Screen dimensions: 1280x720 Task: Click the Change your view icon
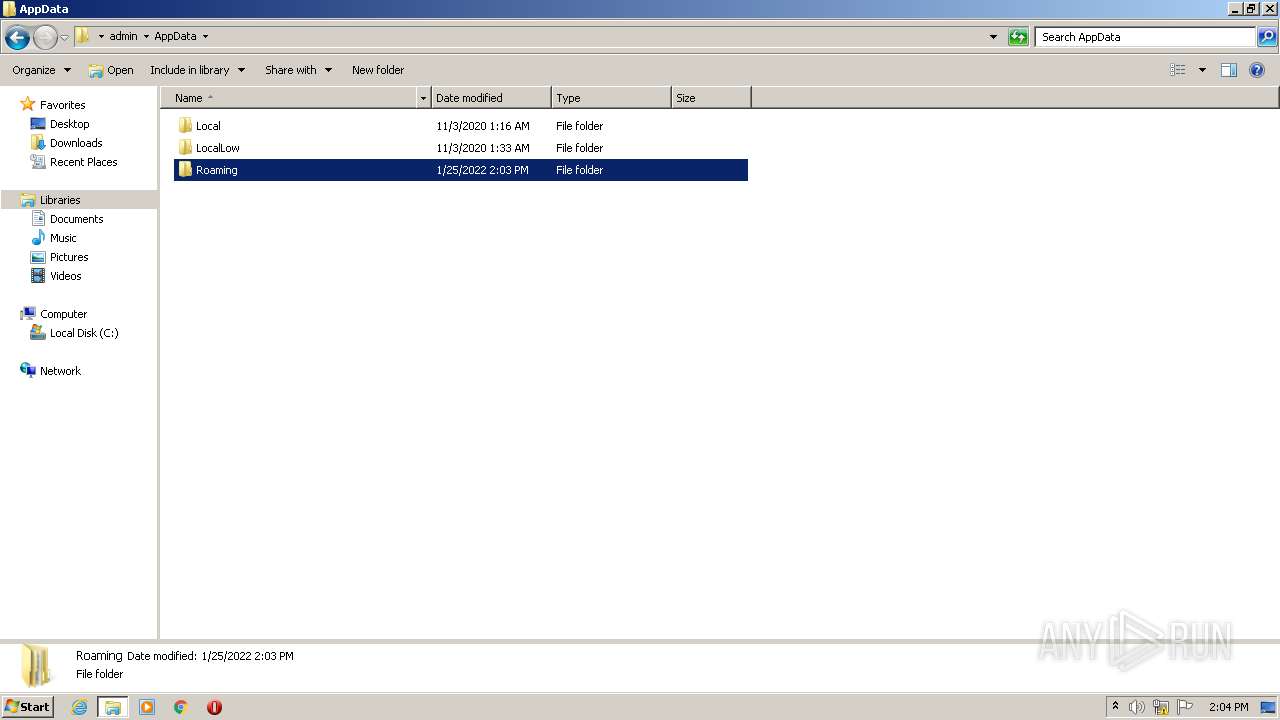pyautogui.click(x=1178, y=70)
